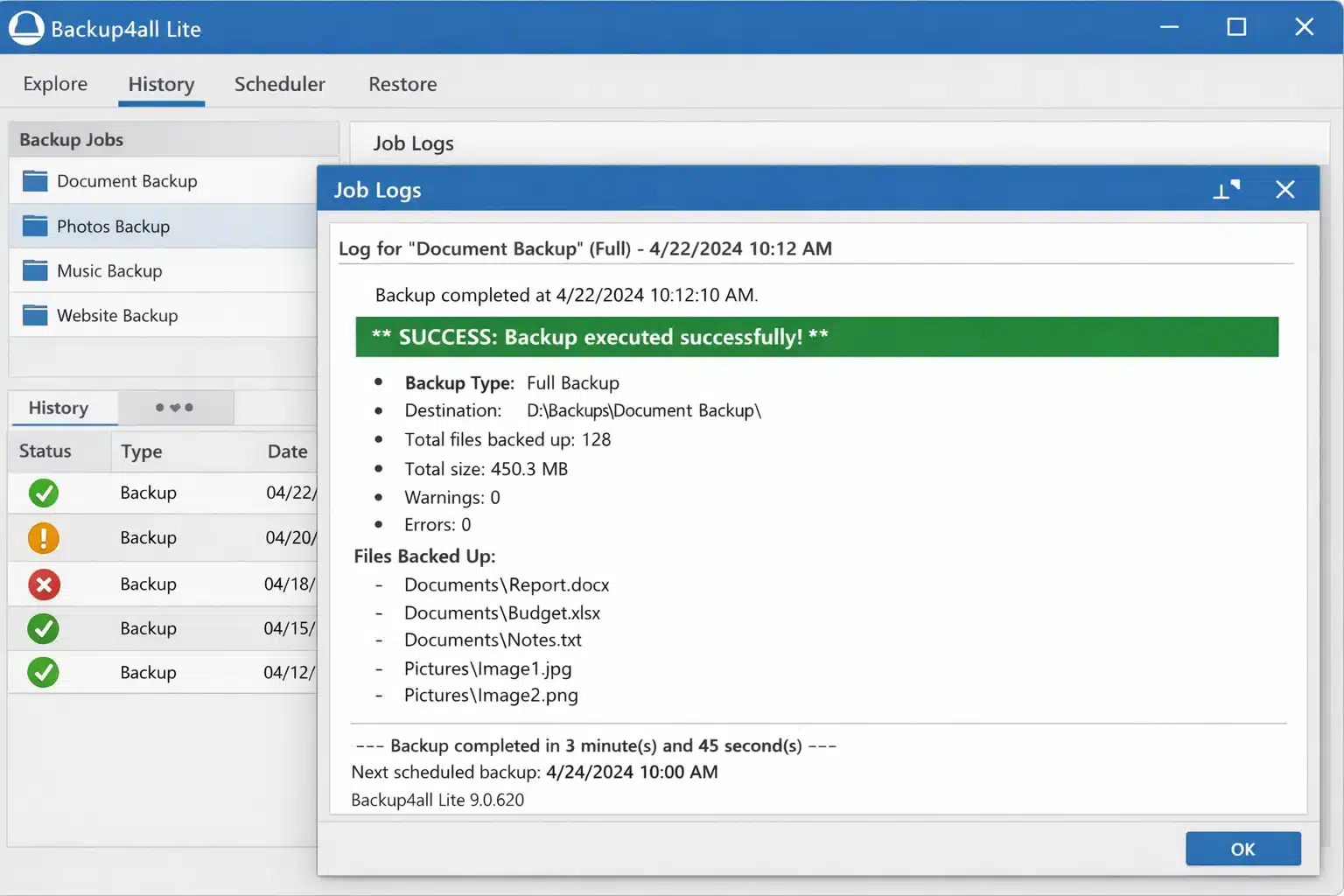
Task: Go to the Restore tab
Action: [x=402, y=84]
